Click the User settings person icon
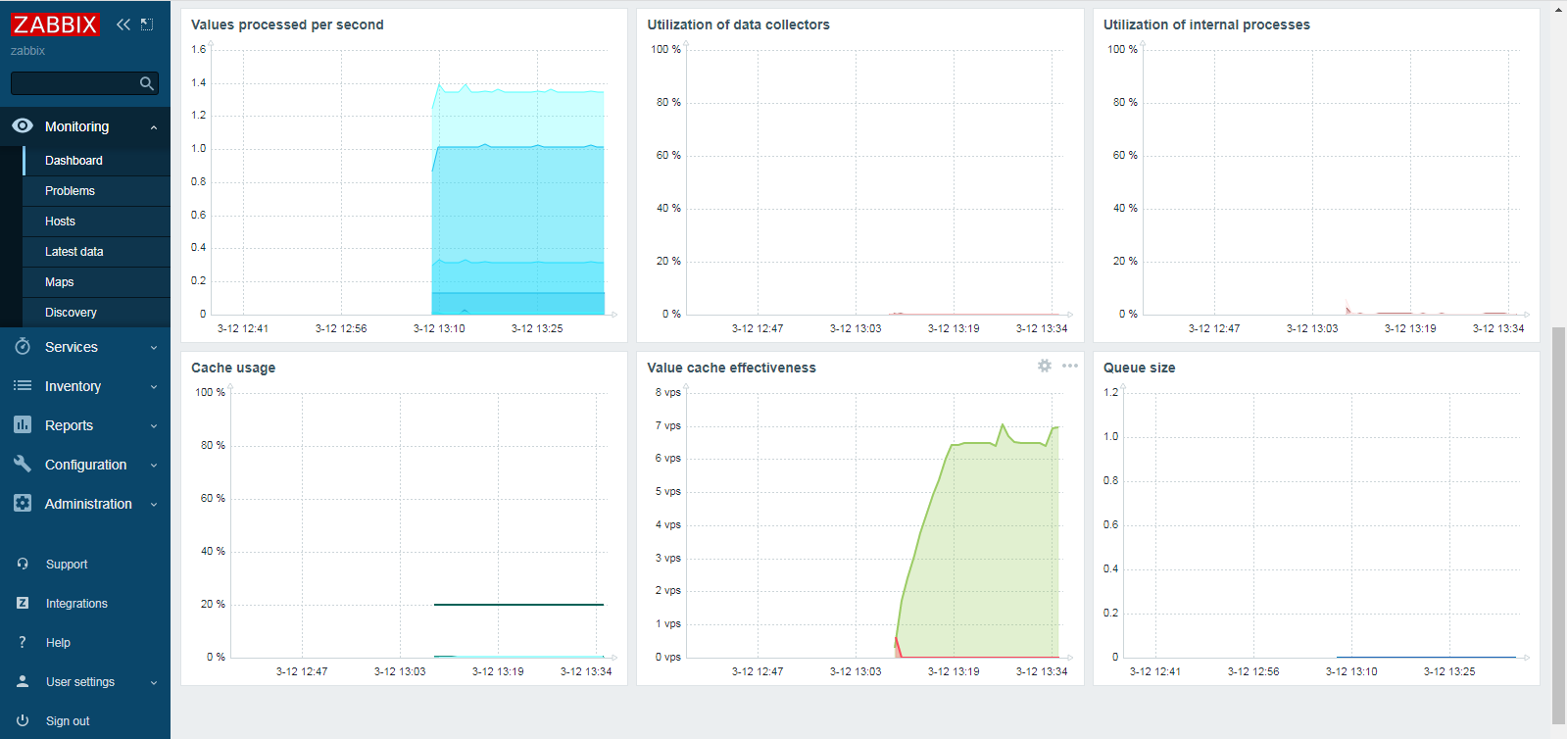 pos(23,681)
